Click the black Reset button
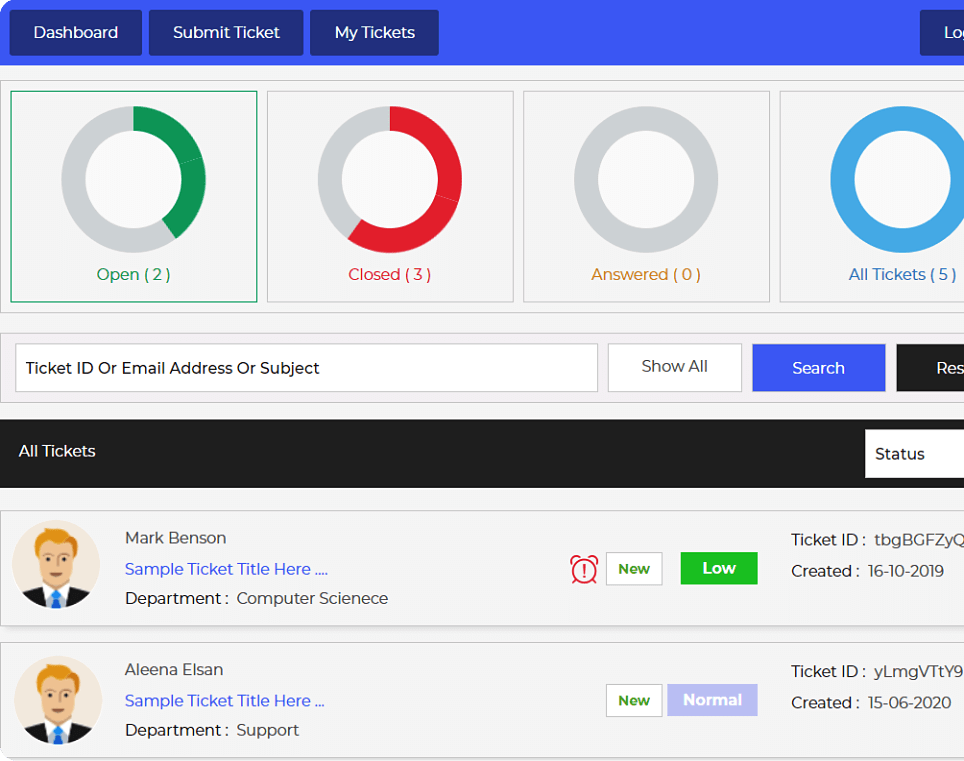 (930, 368)
